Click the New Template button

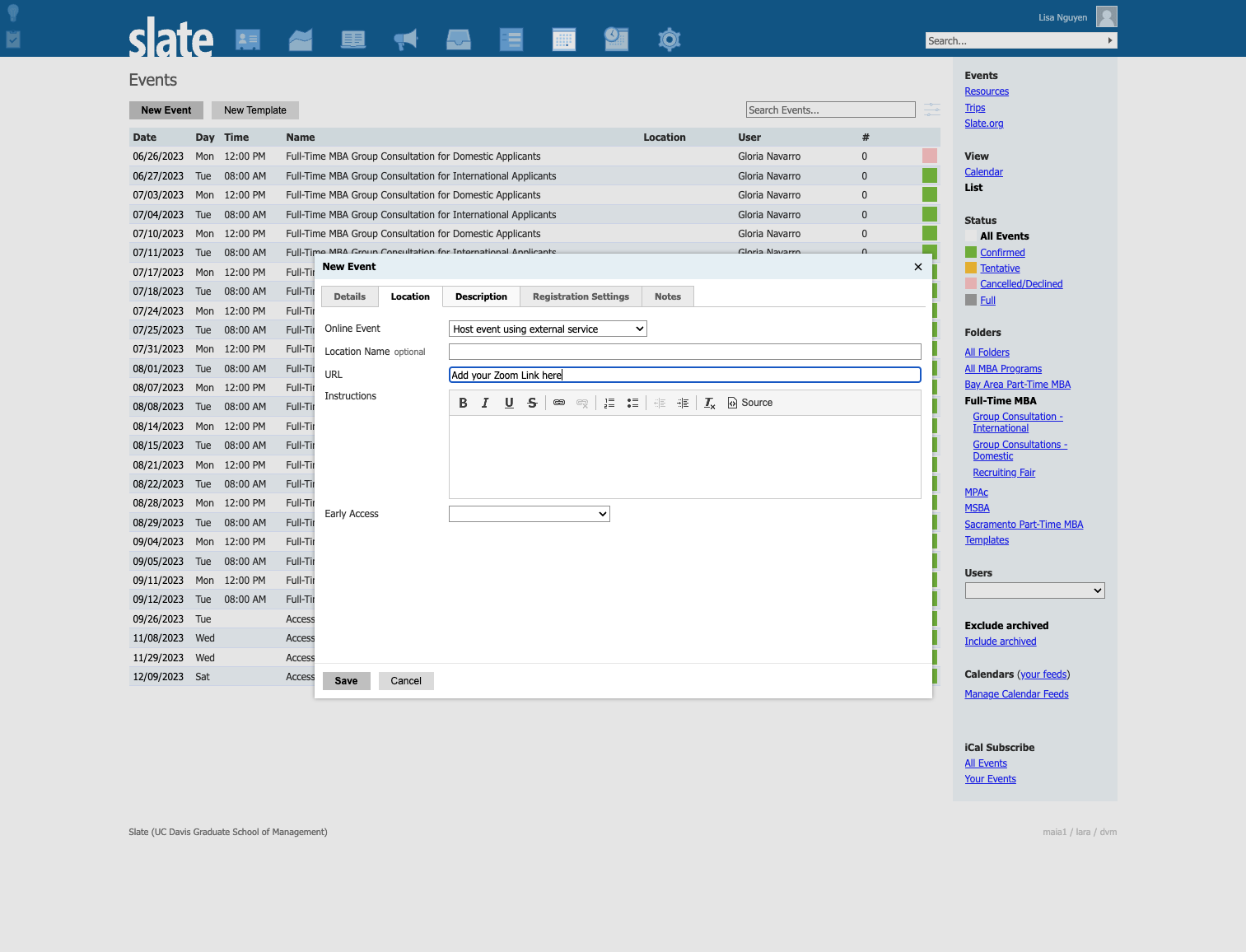[x=255, y=110]
